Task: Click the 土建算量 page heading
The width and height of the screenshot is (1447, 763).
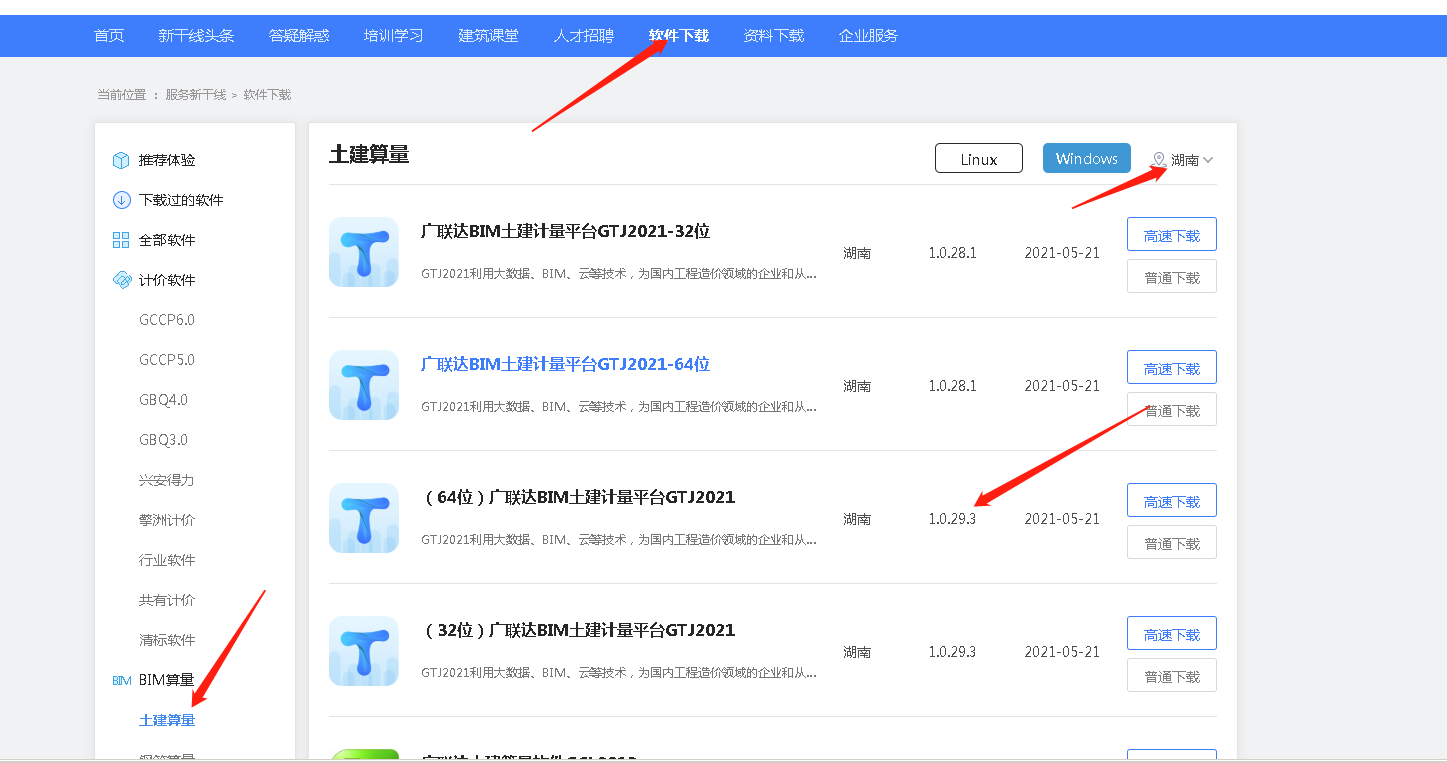Action: pos(369,154)
